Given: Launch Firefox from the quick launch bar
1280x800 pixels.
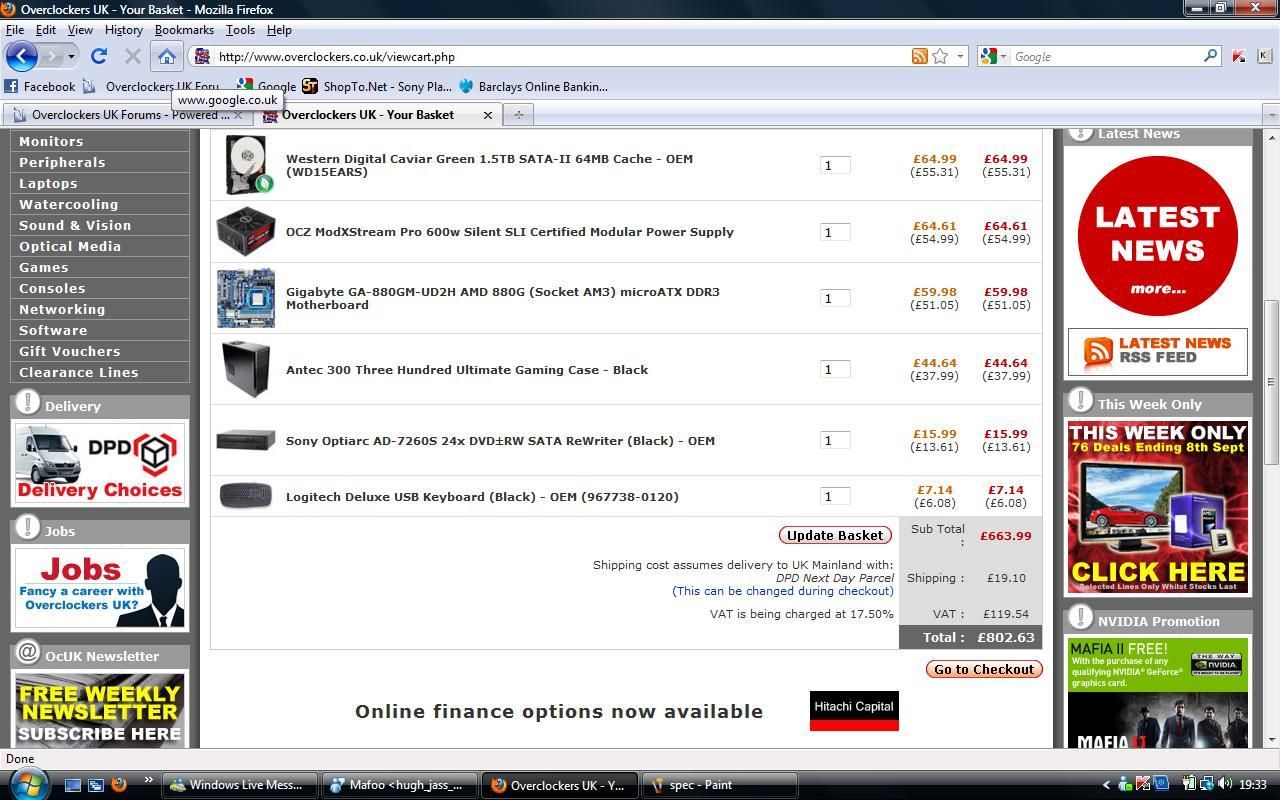Looking at the screenshot, I should (119, 785).
